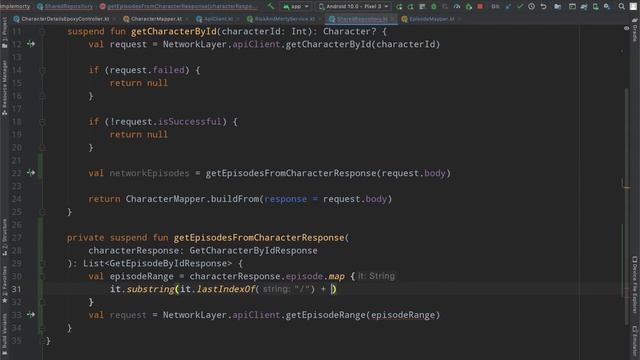This screenshot has height=360, width=640.
Task: Click the red Stop button
Action: pyautogui.click(x=480, y=7)
